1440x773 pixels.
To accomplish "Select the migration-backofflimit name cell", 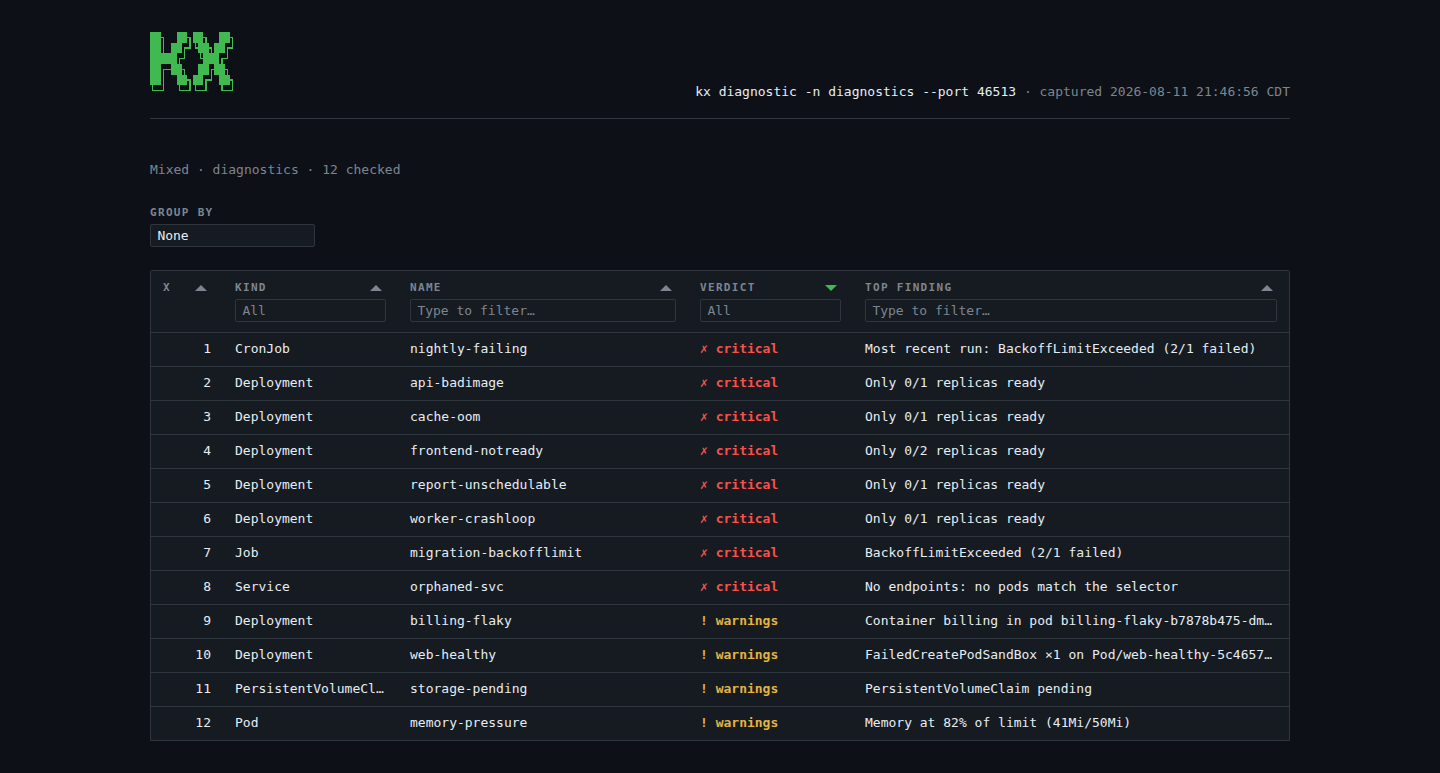I will pyautogui.click(x=496, y=553).
